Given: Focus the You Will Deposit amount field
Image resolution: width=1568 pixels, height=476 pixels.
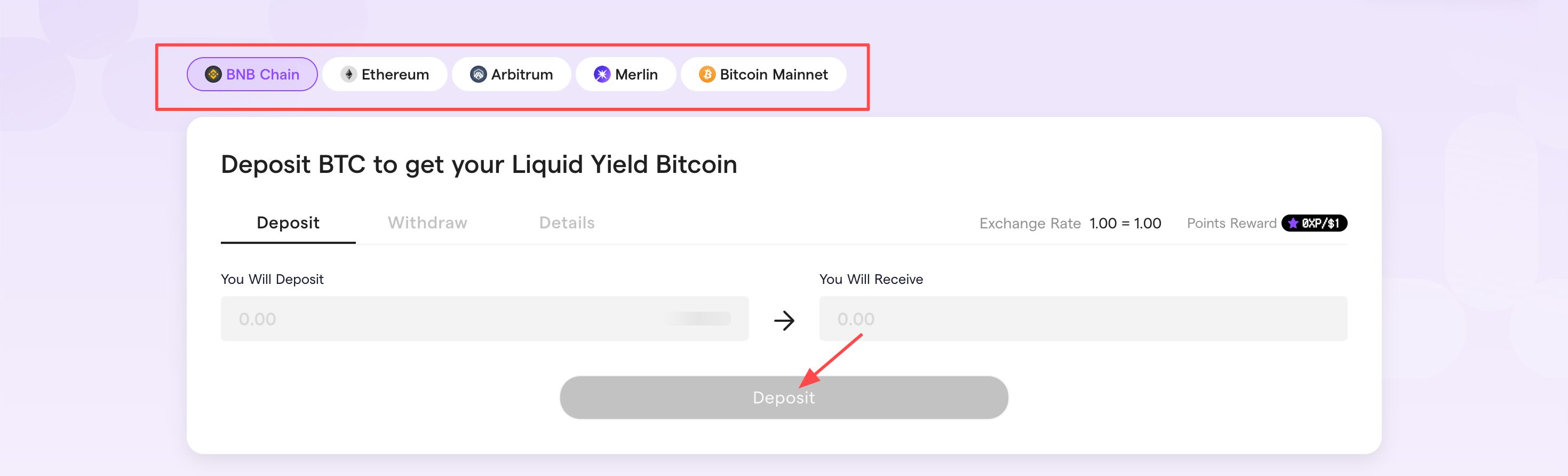Looking at the screenshot, I should (x=484, y=319).
